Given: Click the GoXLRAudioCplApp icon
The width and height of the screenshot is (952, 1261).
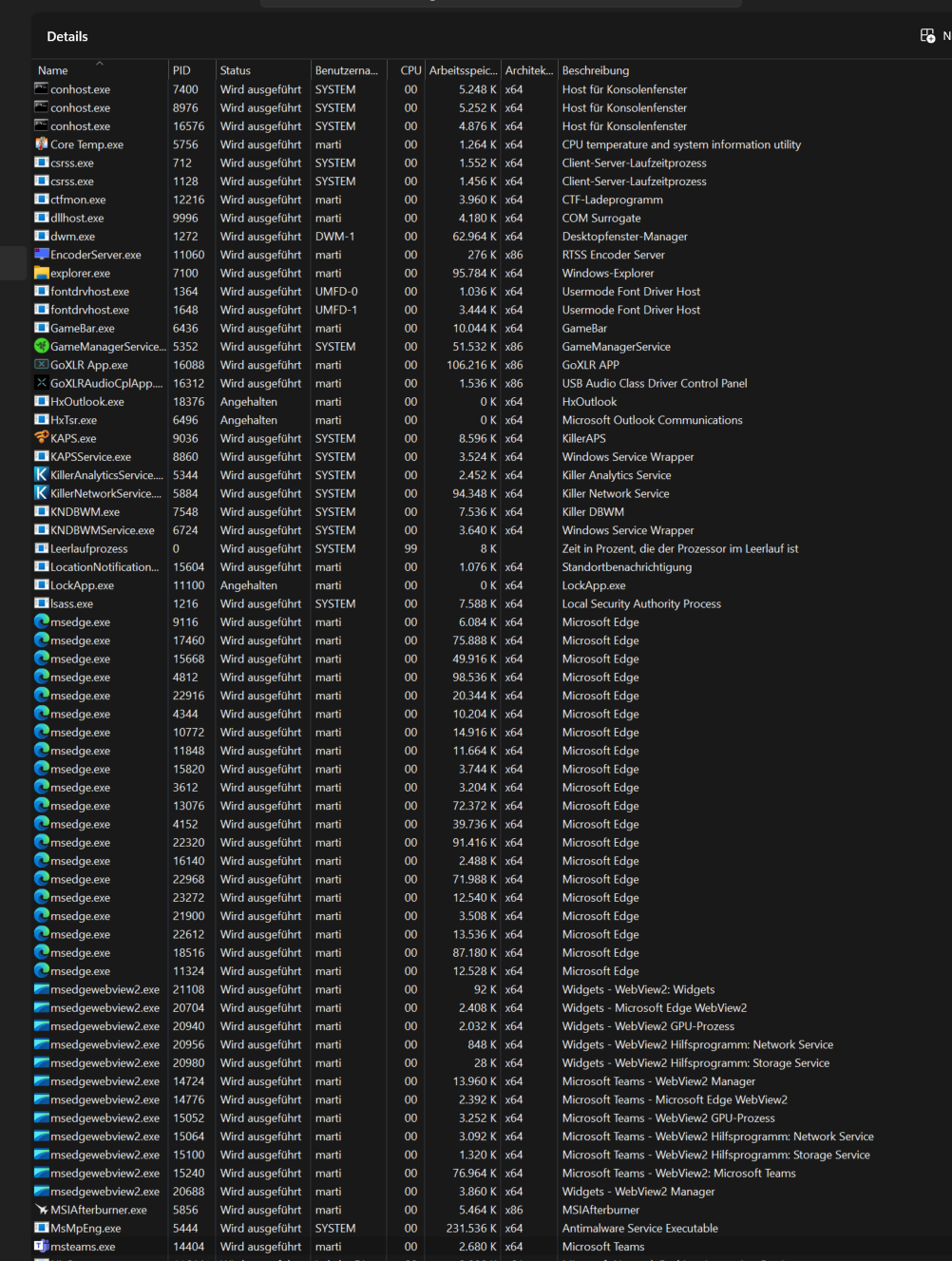Looking at the screenshot, I should click(41, 383).
